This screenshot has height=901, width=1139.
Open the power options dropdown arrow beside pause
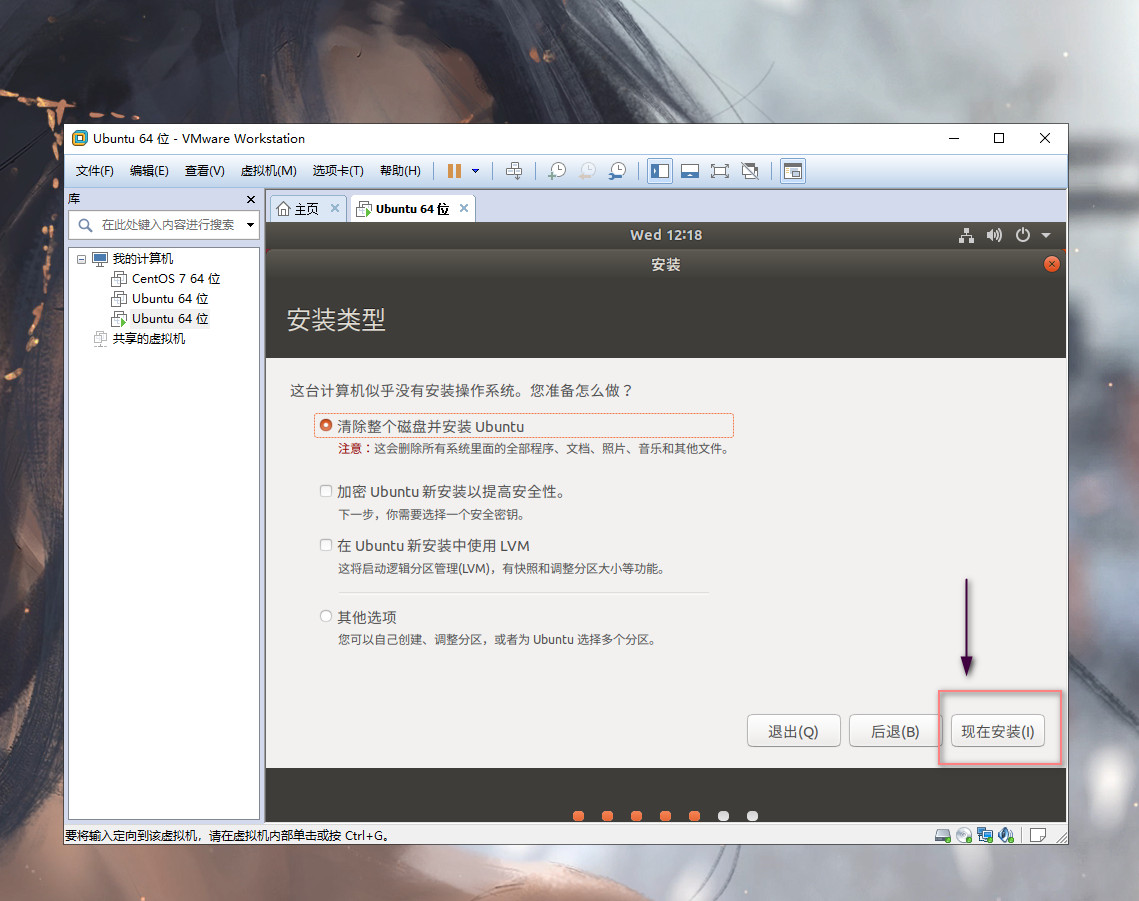[x=476, y=171]
